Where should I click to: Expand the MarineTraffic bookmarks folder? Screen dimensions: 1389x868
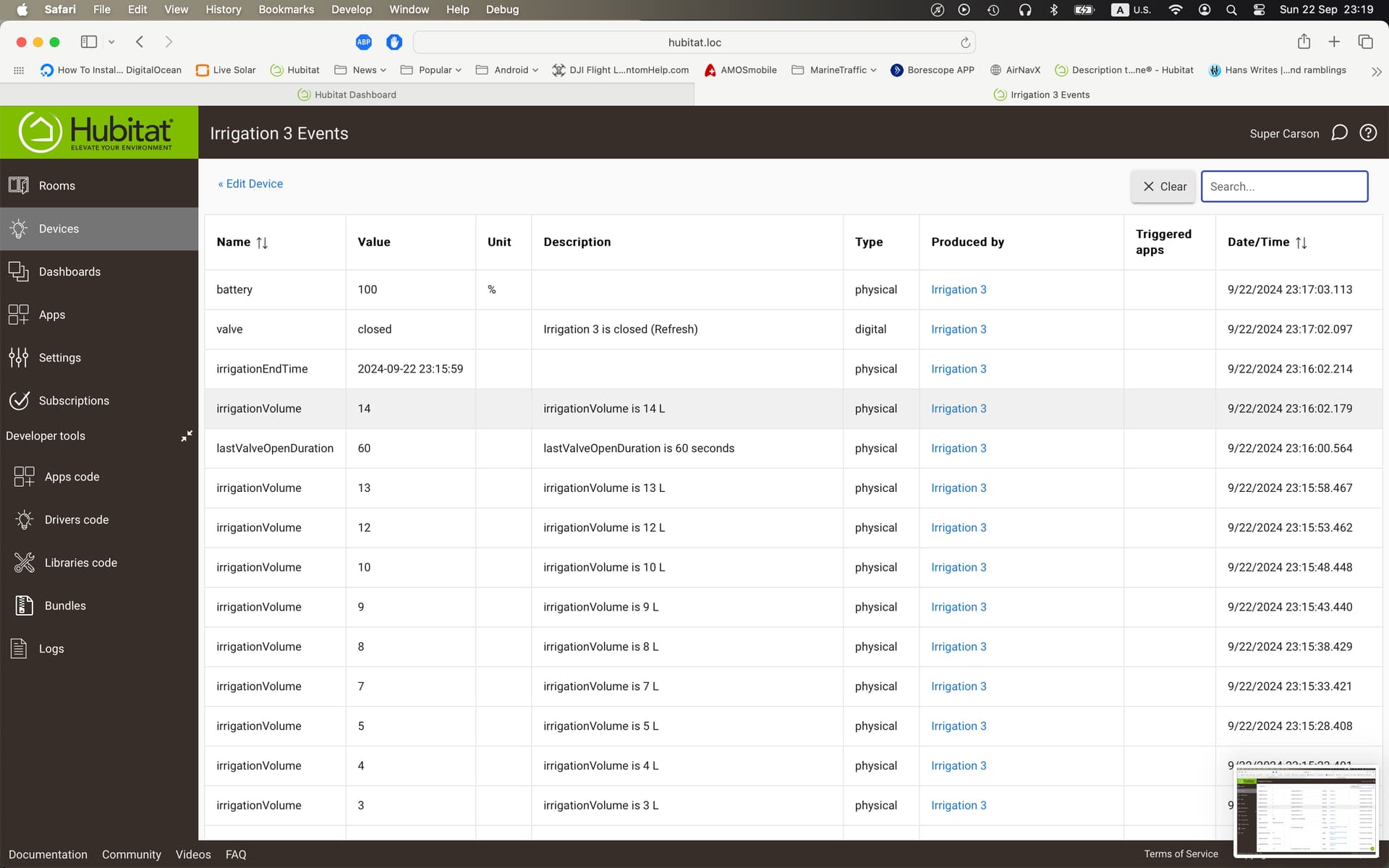click(834, 70)
